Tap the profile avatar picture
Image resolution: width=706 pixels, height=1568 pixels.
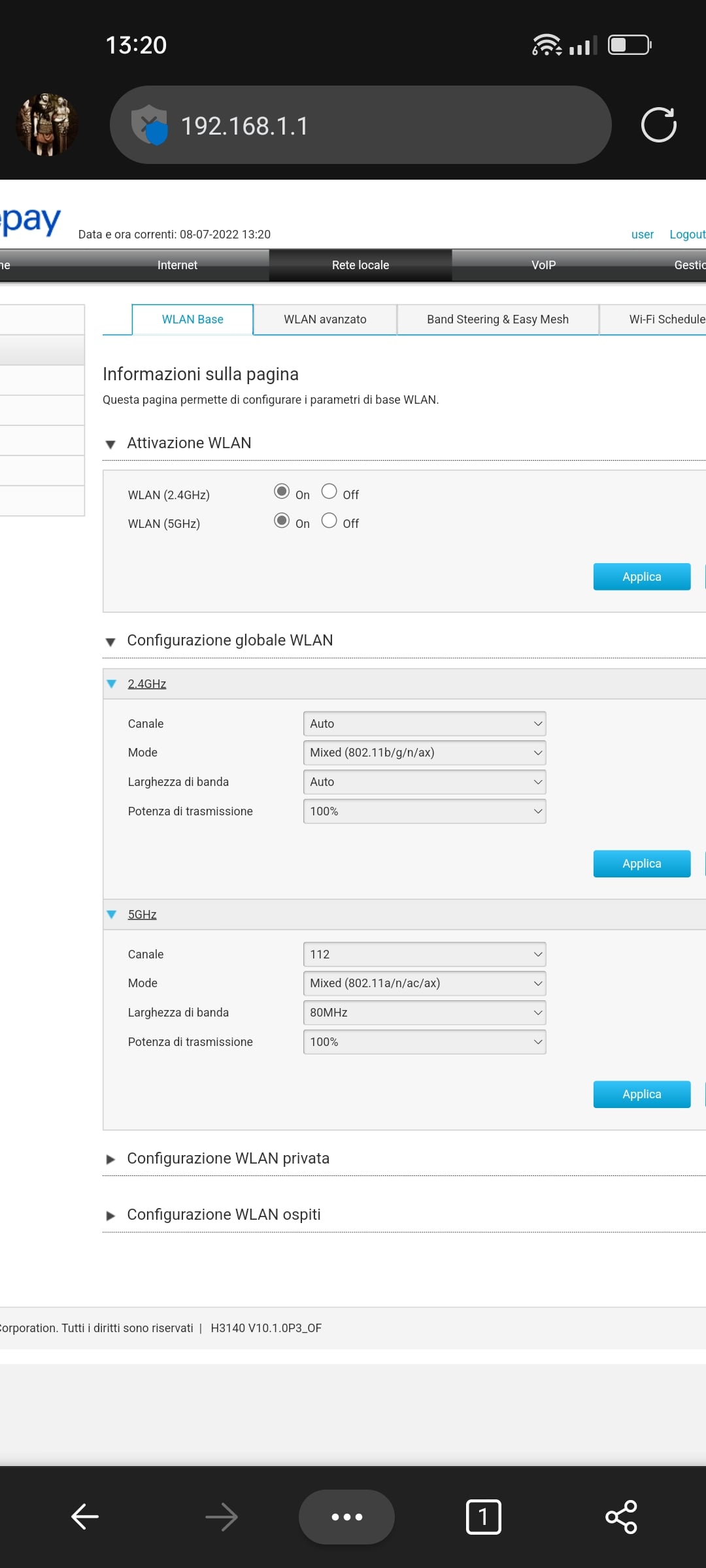(47, 125)
